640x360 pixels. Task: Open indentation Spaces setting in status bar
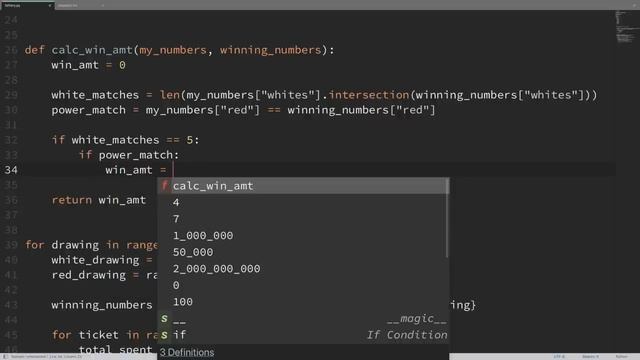[x=591, y=356]
